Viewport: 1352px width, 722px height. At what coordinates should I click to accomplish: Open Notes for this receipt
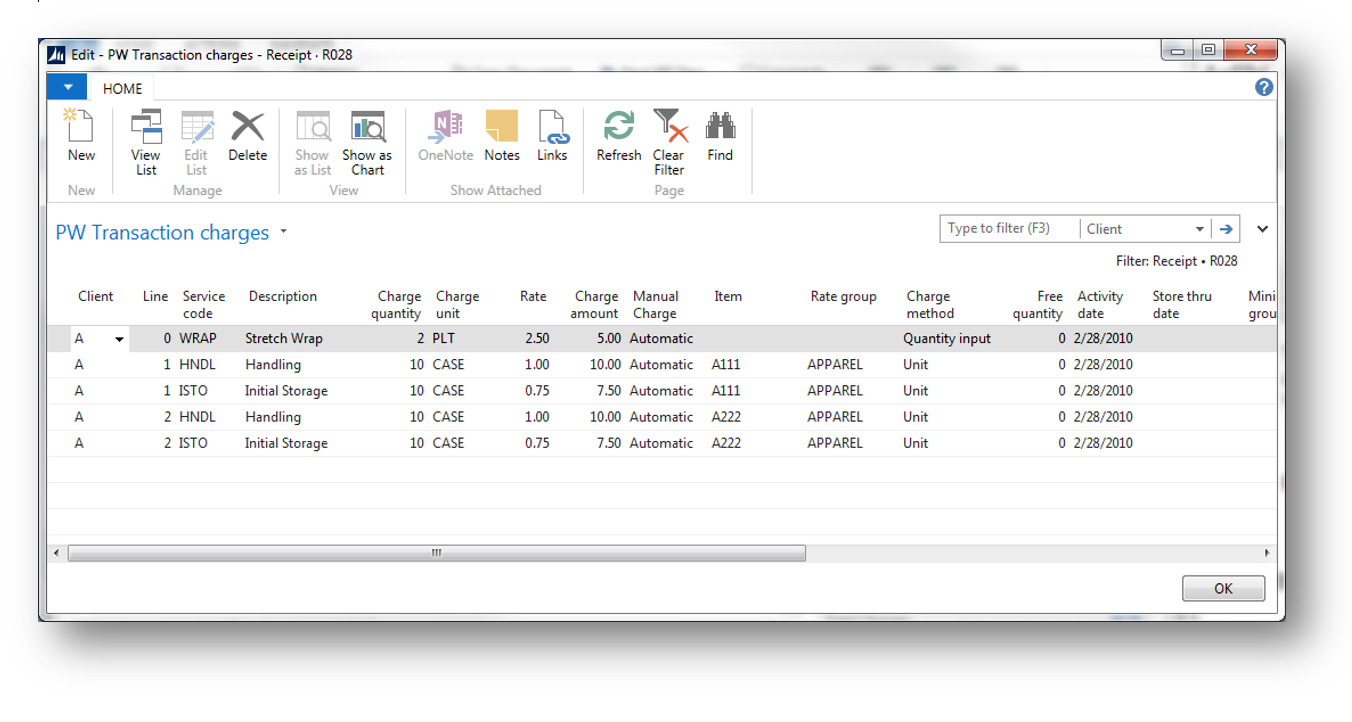pyautogui.click(x=501, y=135)
